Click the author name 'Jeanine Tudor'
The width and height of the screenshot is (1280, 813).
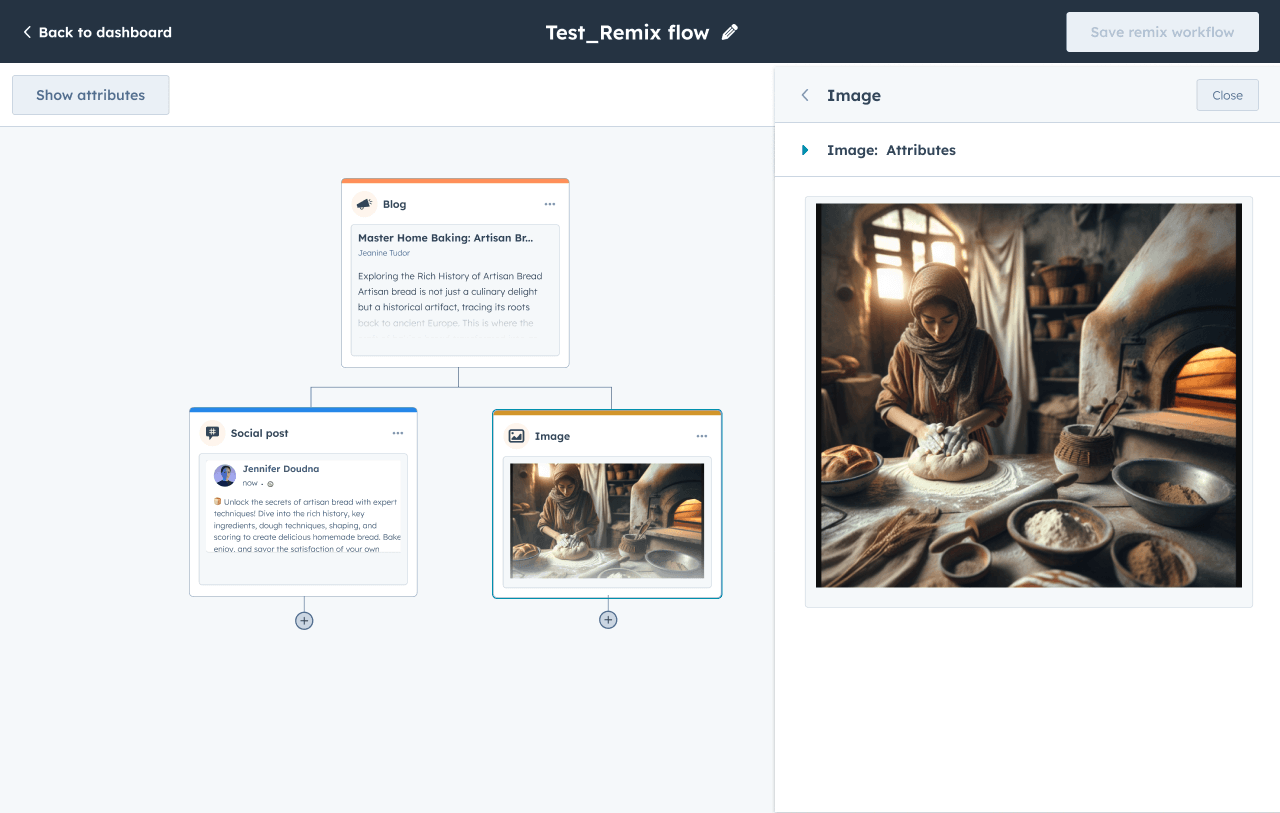click(384, 253)
